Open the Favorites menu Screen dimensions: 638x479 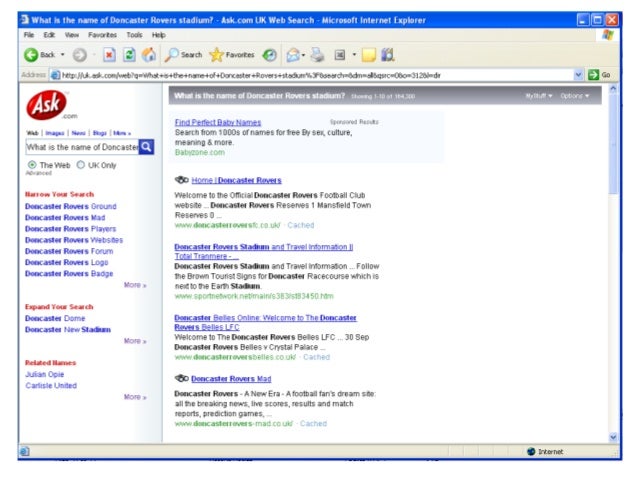(104, 34)
